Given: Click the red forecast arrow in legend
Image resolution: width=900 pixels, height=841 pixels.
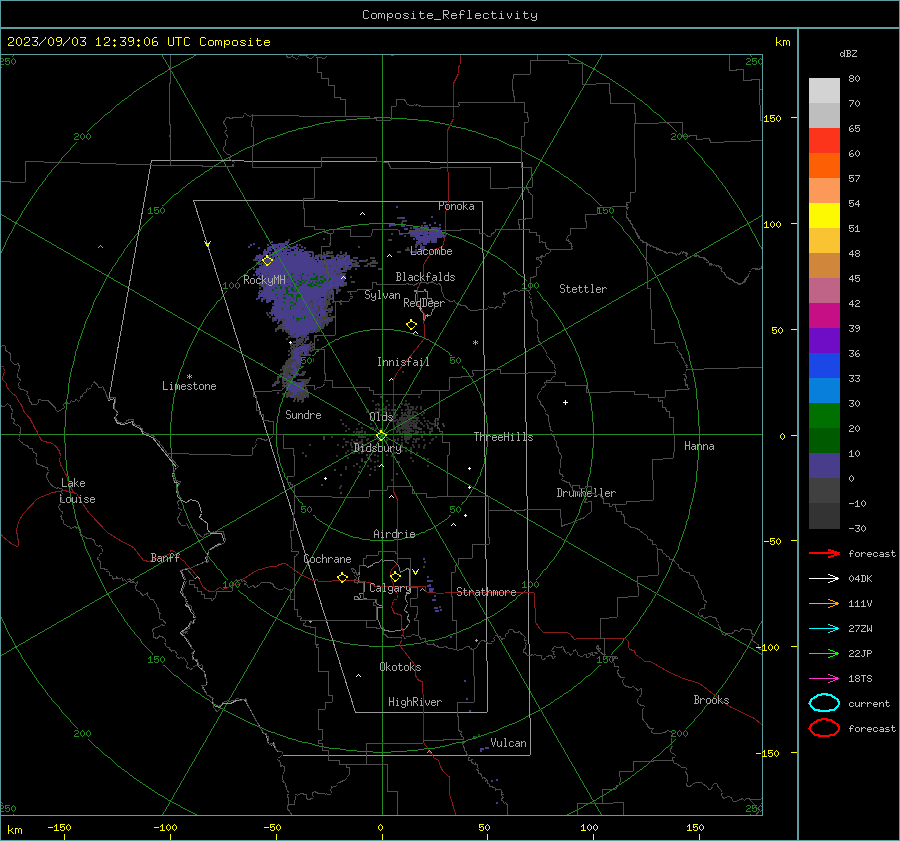Looking at the screenshot, I should (824, 553).
